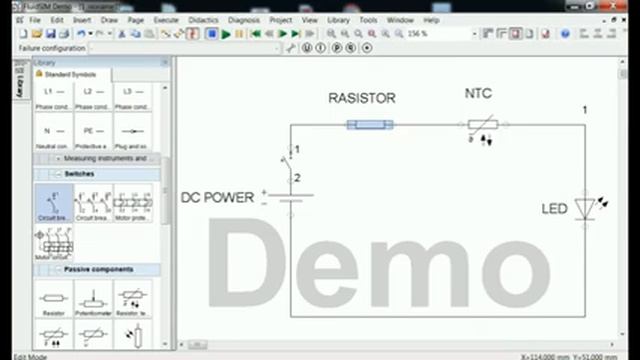Select the L3 Phase conductor symbol
The image size is (640, 360).
pos(132,97)
